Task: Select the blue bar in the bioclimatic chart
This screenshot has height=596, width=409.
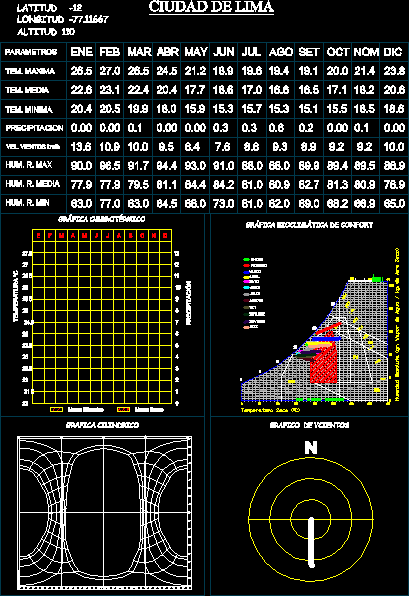Action: tap(327, 339)
